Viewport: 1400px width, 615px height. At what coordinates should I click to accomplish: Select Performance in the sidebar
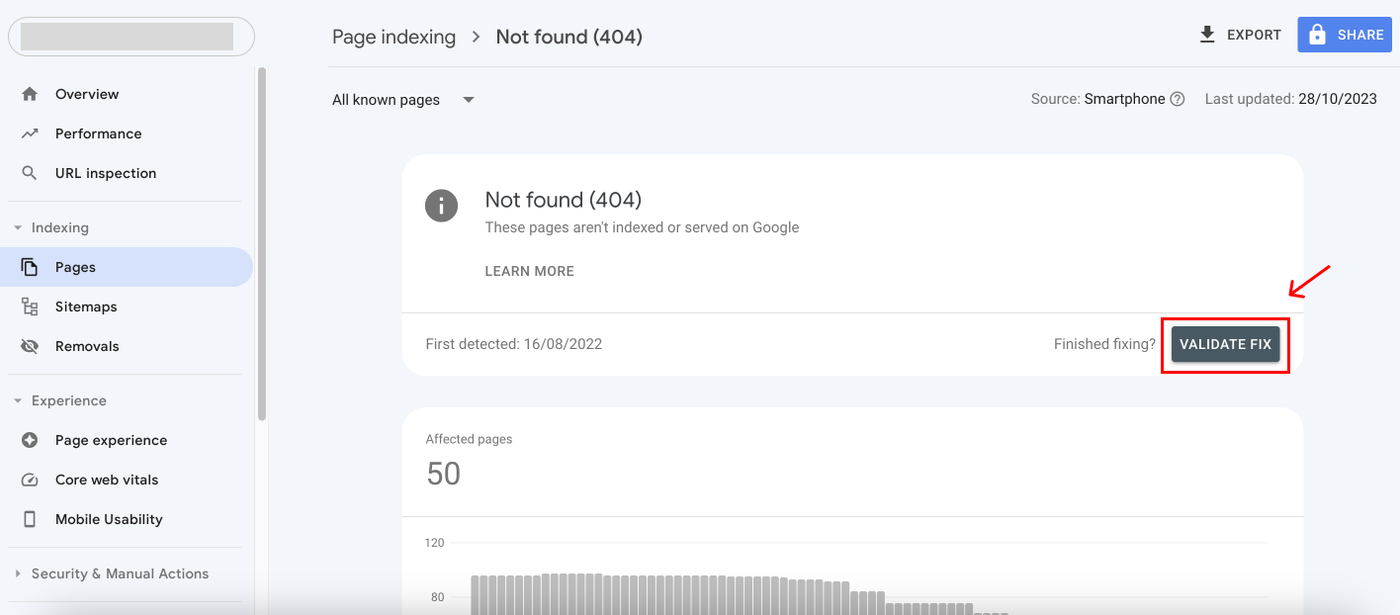pos(98,133)
